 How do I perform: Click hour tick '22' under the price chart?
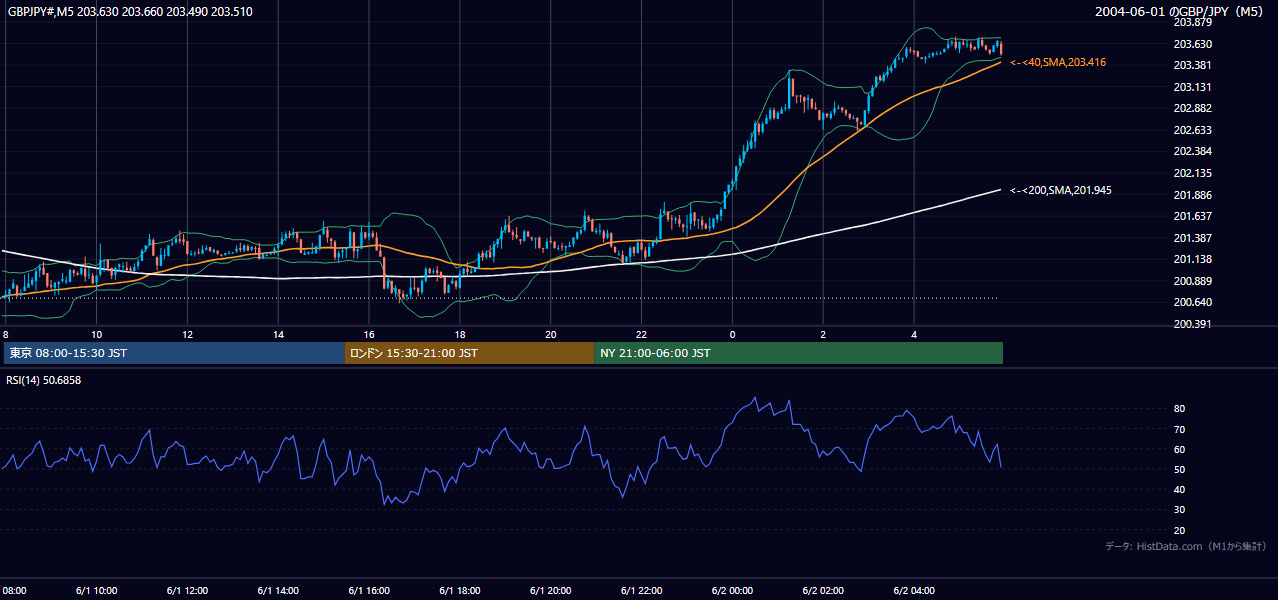coord(641,334)
